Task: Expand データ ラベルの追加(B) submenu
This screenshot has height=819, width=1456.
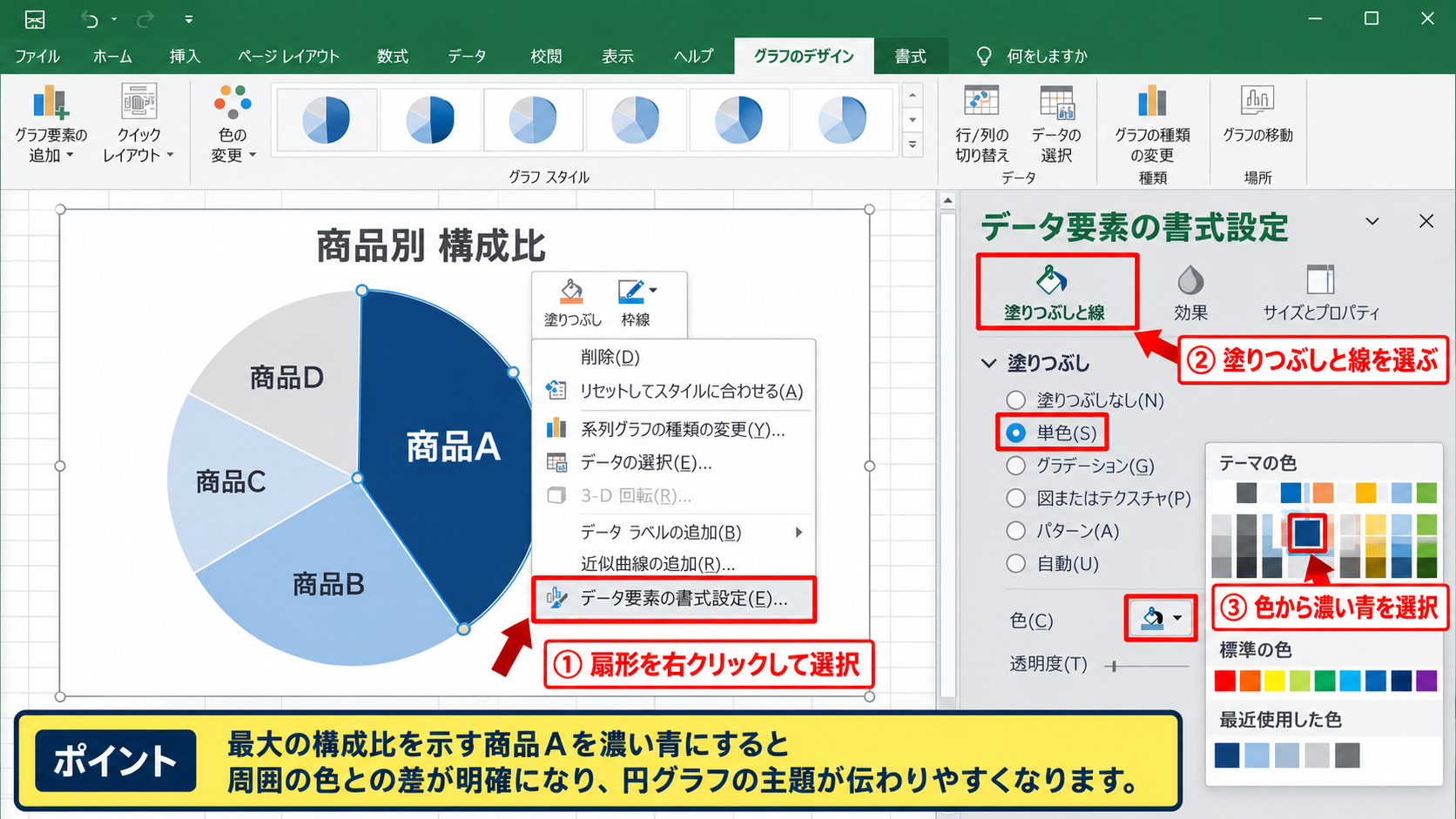Action: click(799, 532)
